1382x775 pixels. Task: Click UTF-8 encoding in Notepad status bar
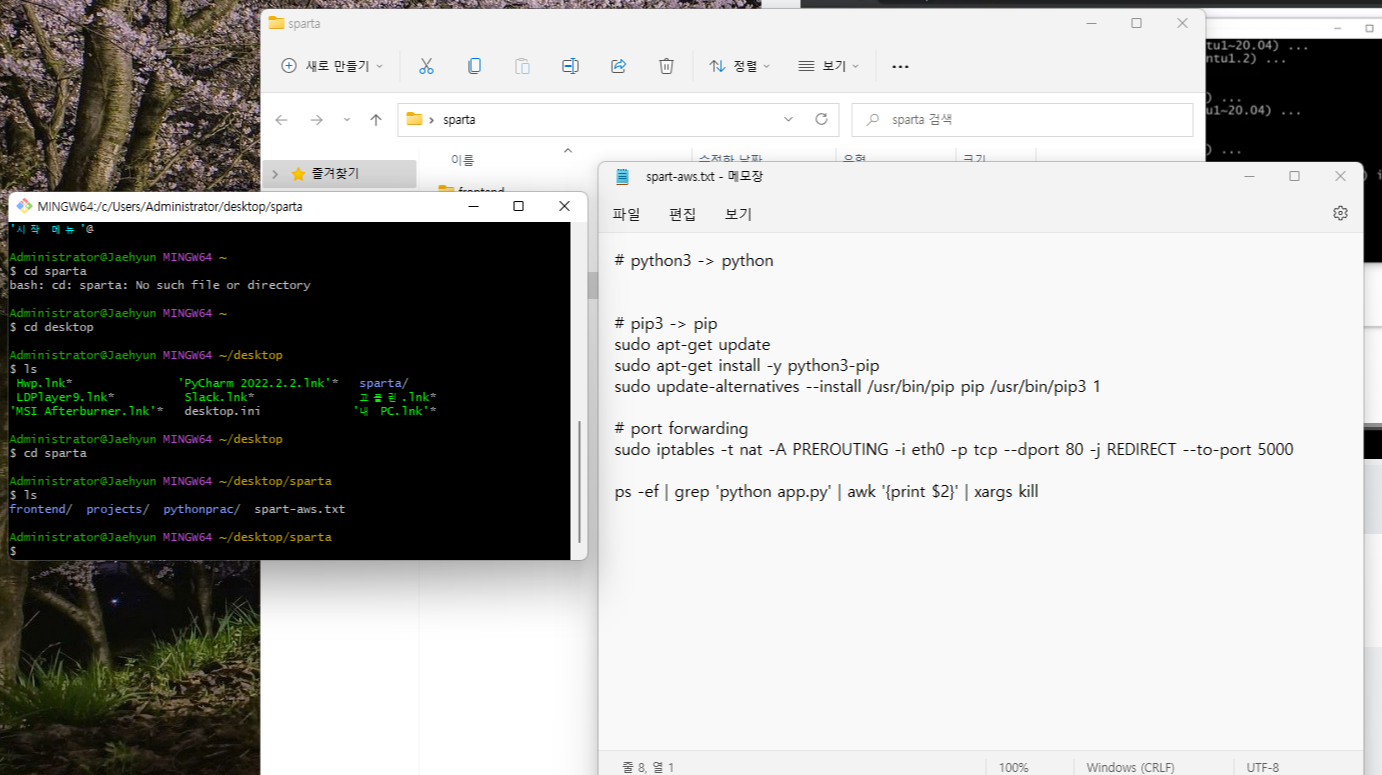point(1262,767)
